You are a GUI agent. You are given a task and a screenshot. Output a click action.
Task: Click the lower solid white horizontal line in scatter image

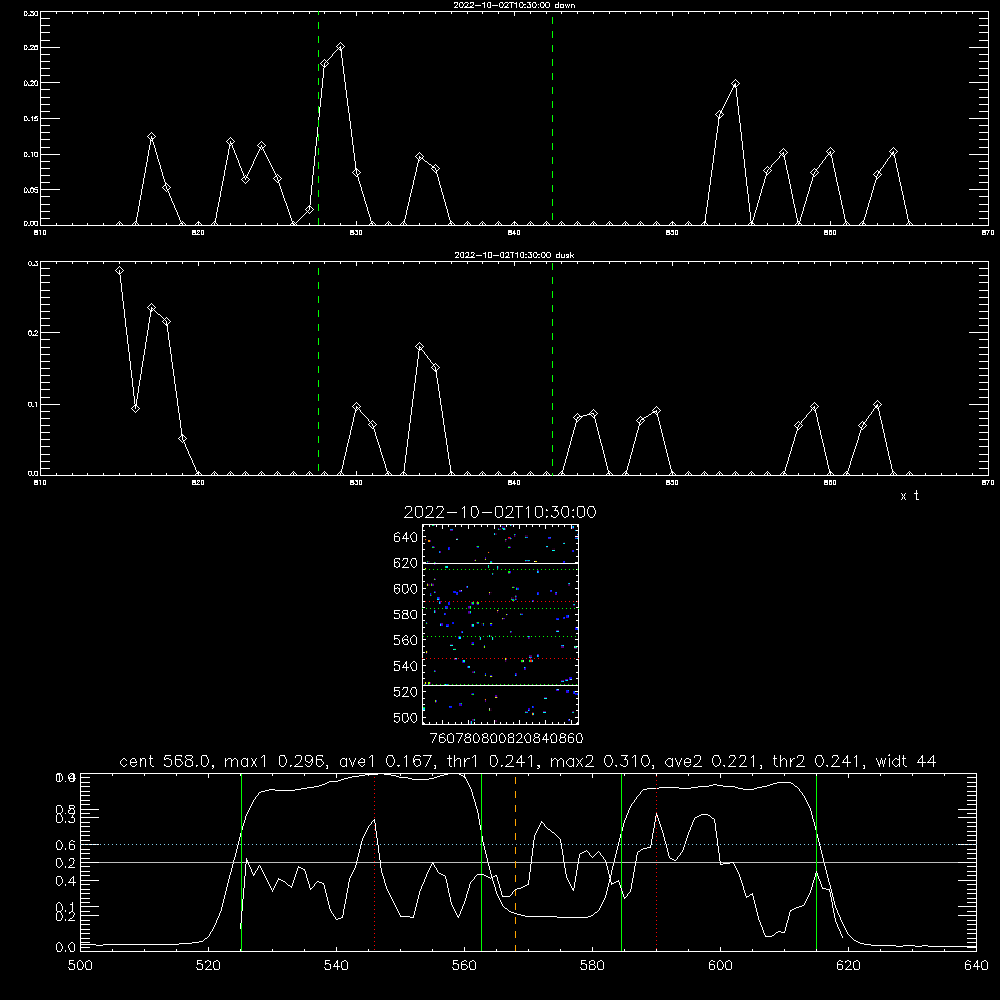tap(500, 686)
